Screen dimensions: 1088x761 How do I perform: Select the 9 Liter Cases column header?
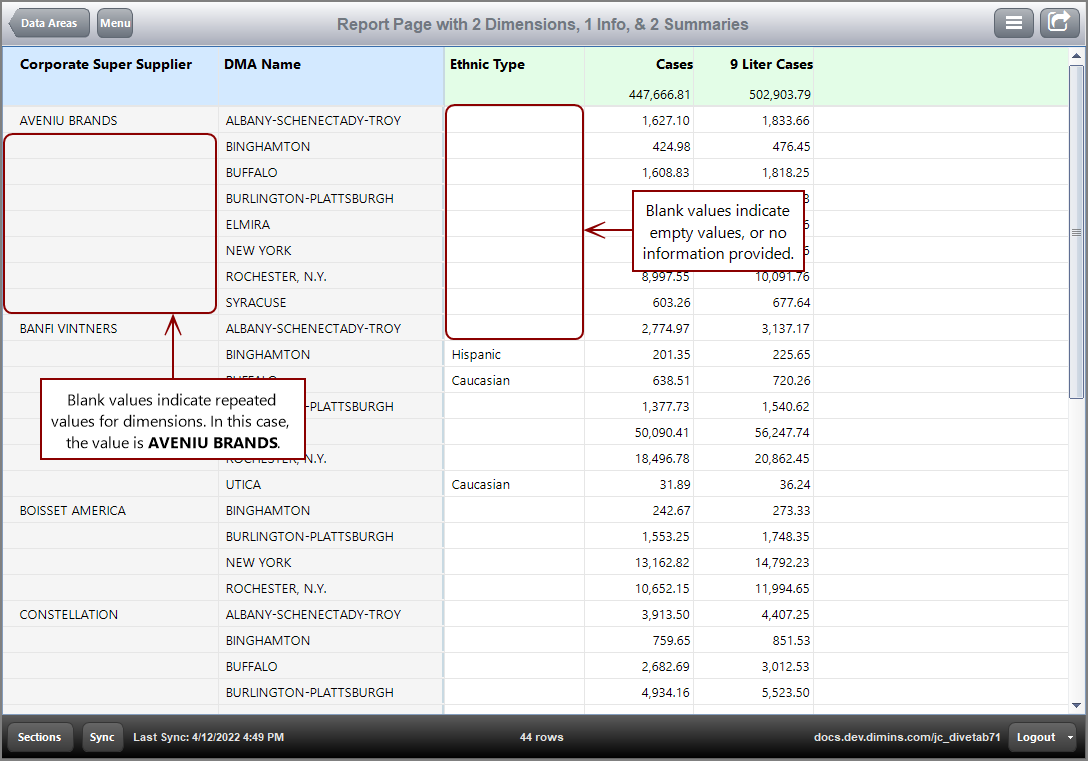tap(771, 65)
